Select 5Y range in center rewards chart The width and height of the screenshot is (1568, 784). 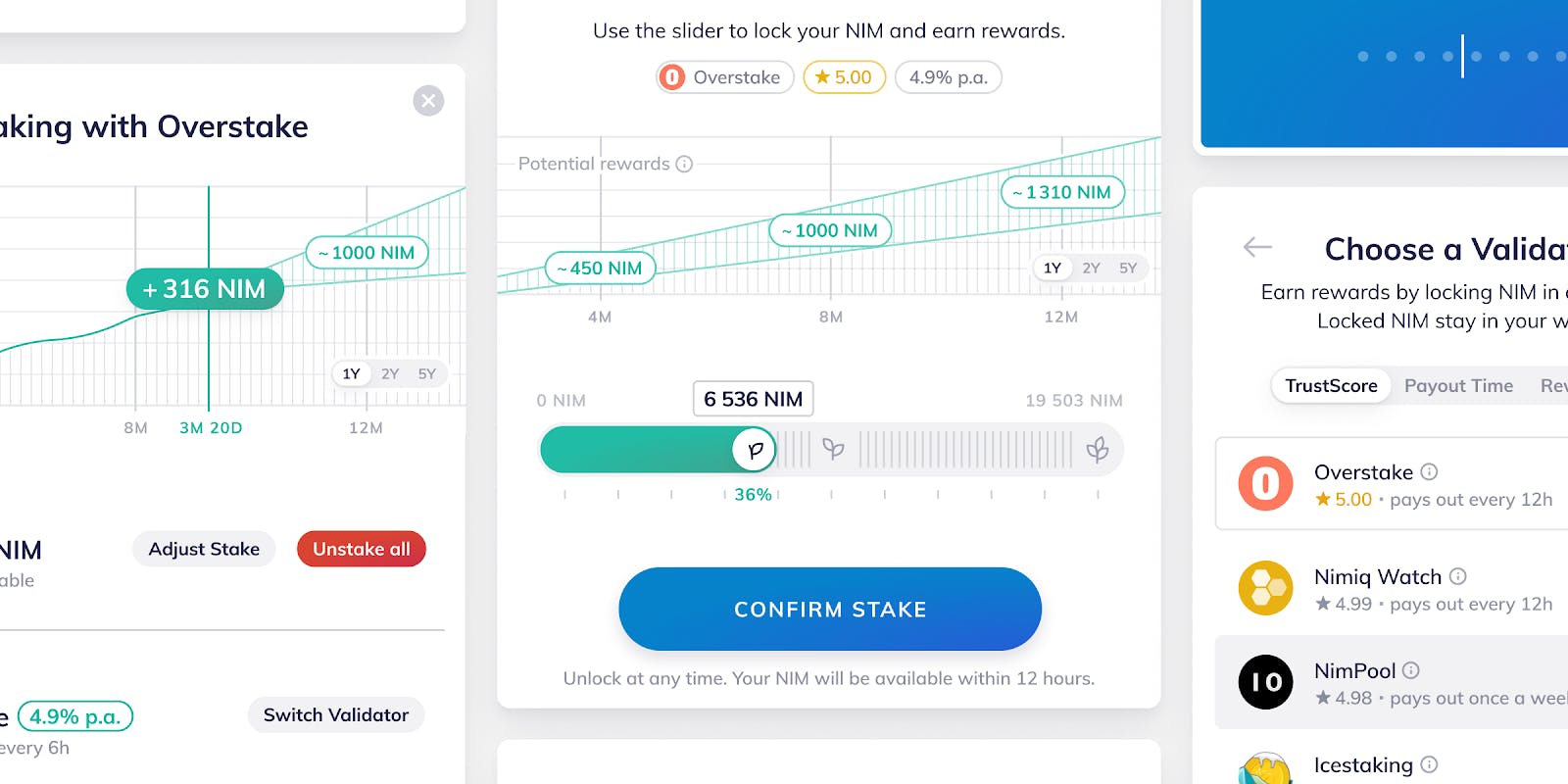tap(1128, 268)
